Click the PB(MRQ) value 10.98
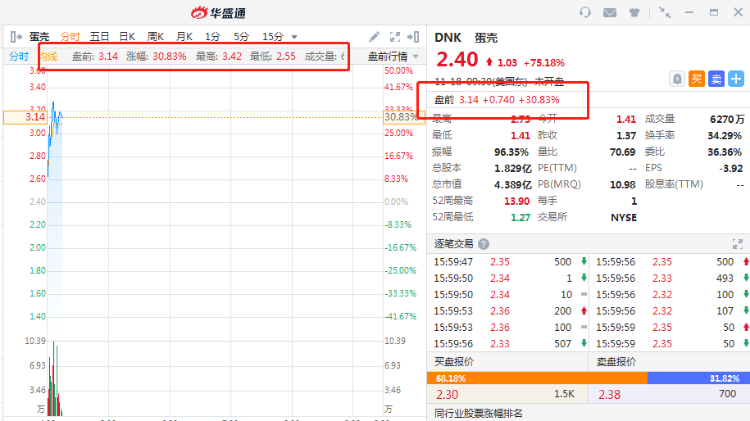Image resolution: width=750 pixels, height=421 pixels. point(623,185)
